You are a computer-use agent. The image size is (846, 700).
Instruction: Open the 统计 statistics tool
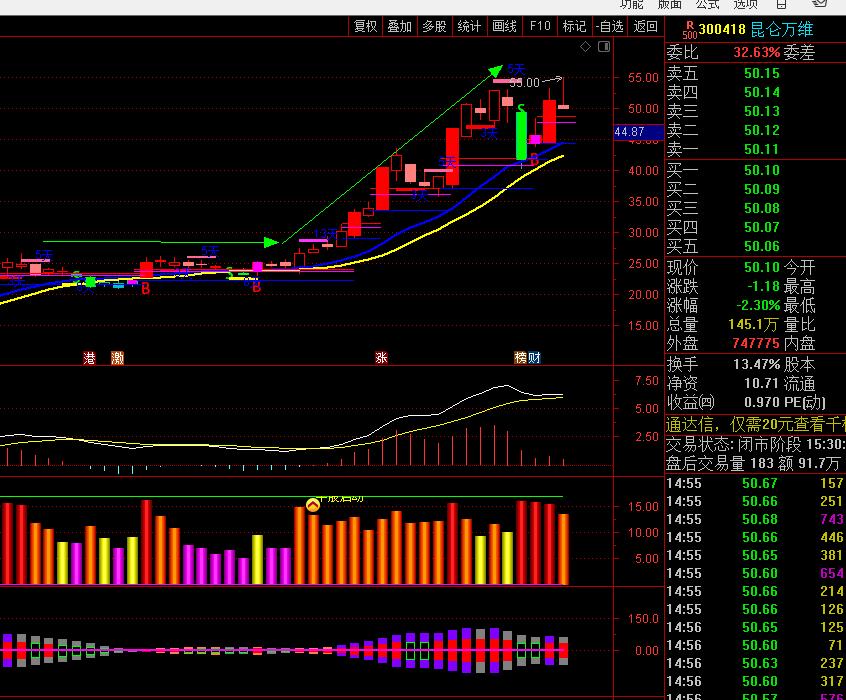pyautogui.click(x=469, y=26)
